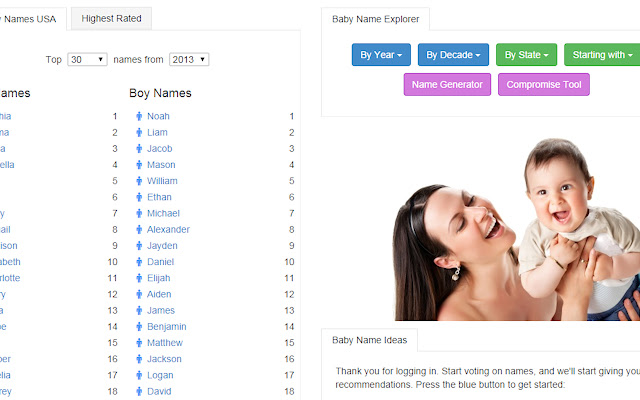Expand the By Year dropdown button
The height and width of the screenshot is (400, 640).
(x=381, y=55)
